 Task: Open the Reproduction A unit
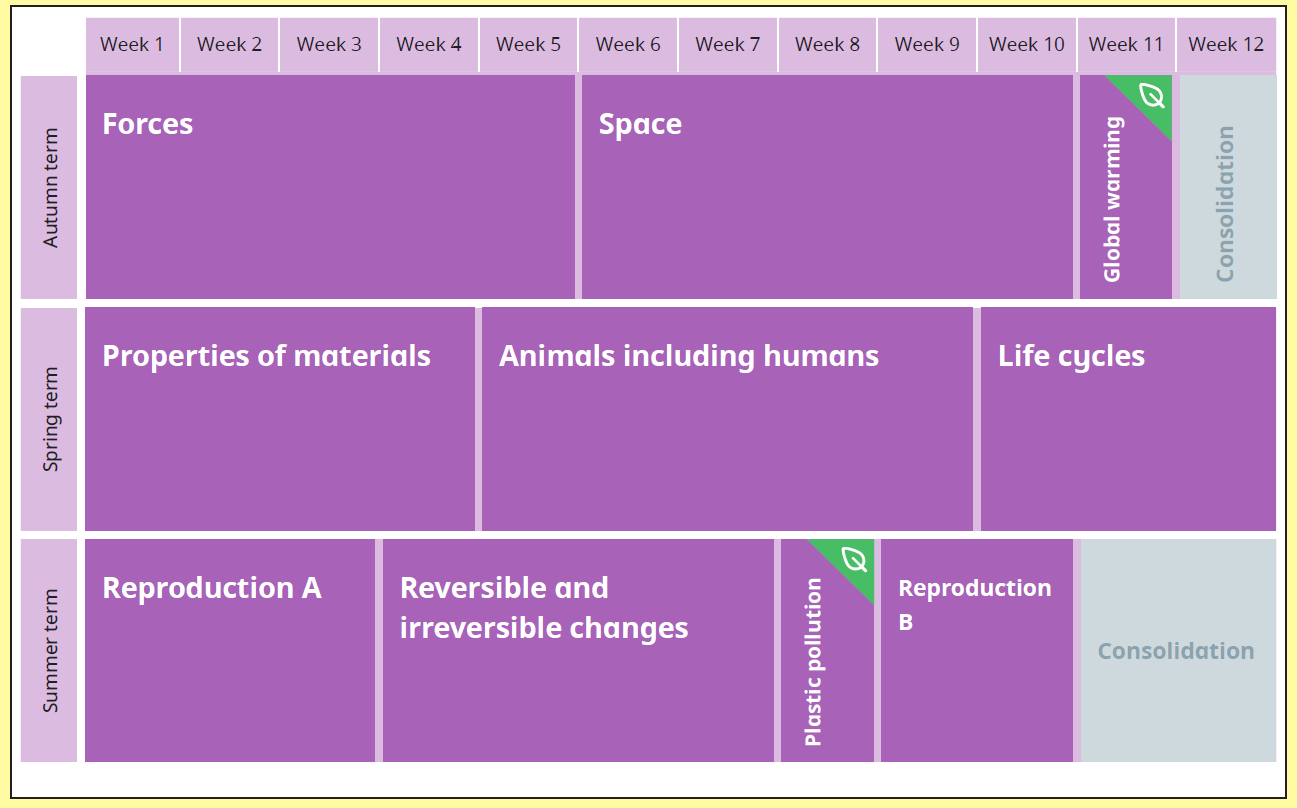tap(230, 651)
